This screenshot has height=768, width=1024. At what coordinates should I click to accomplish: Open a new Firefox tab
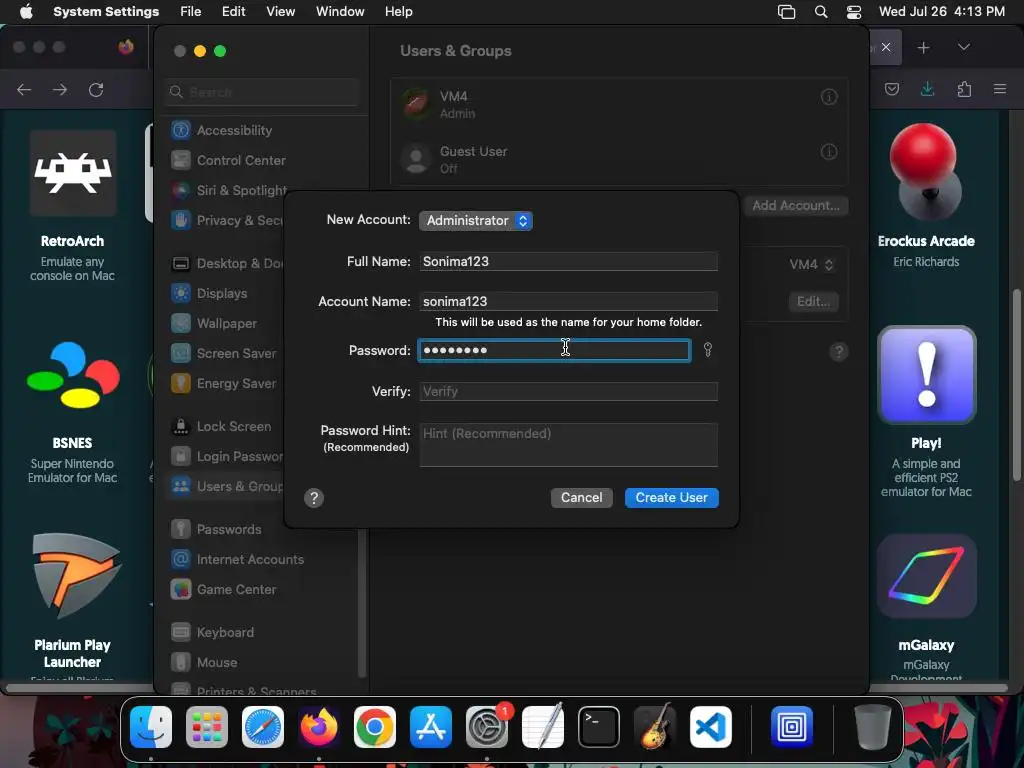[923, 48]
